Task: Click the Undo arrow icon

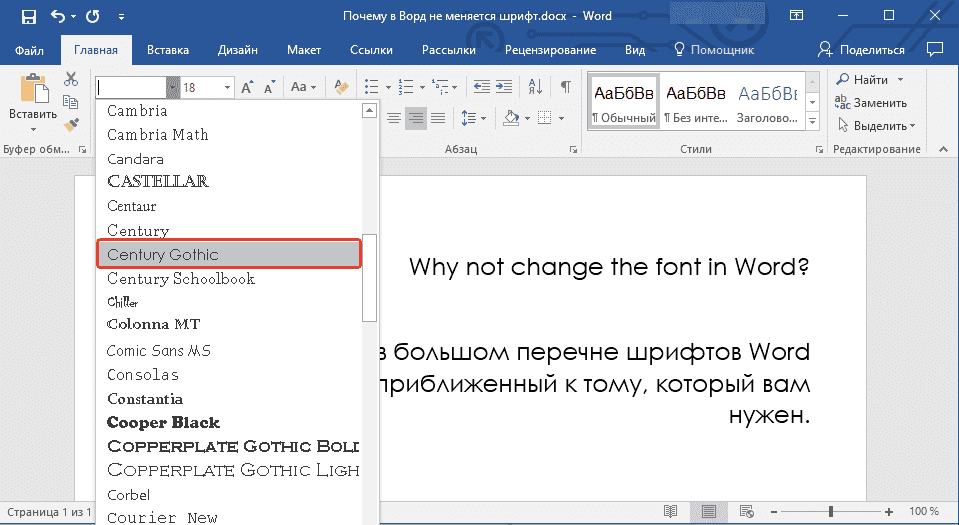Action: [x=57, y=16]
